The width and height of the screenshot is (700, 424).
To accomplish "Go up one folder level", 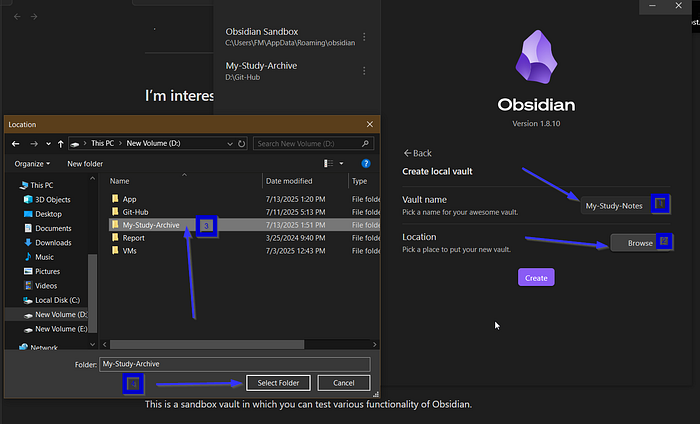I will pyautogui.click(x=61, y=144).
